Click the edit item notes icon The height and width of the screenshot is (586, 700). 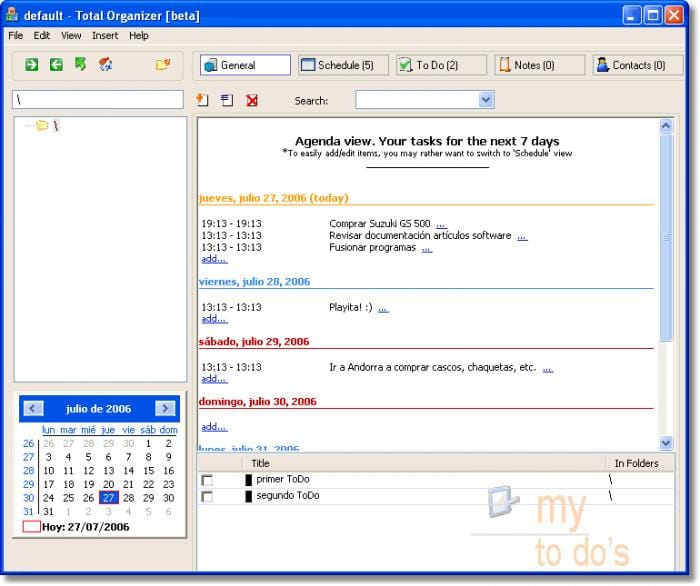227,100
